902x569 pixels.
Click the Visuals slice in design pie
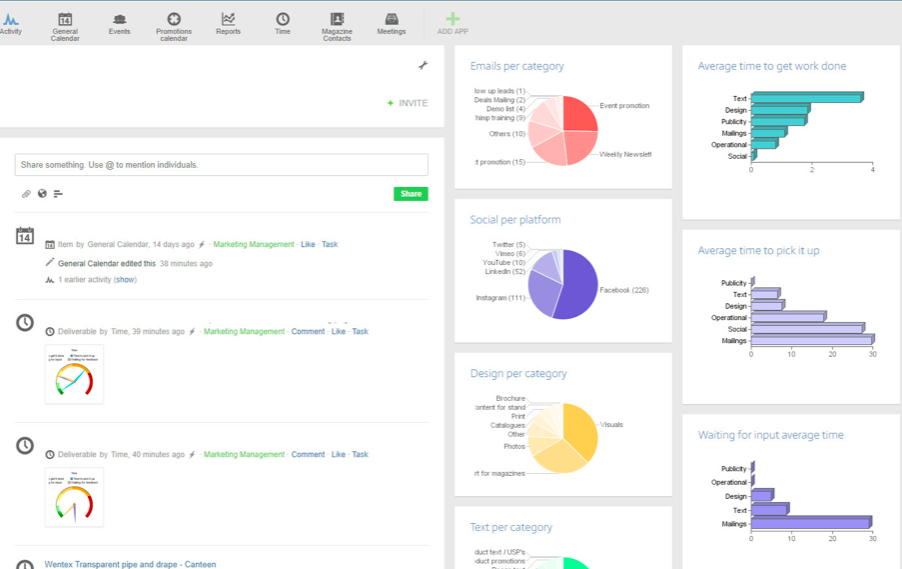580,429
